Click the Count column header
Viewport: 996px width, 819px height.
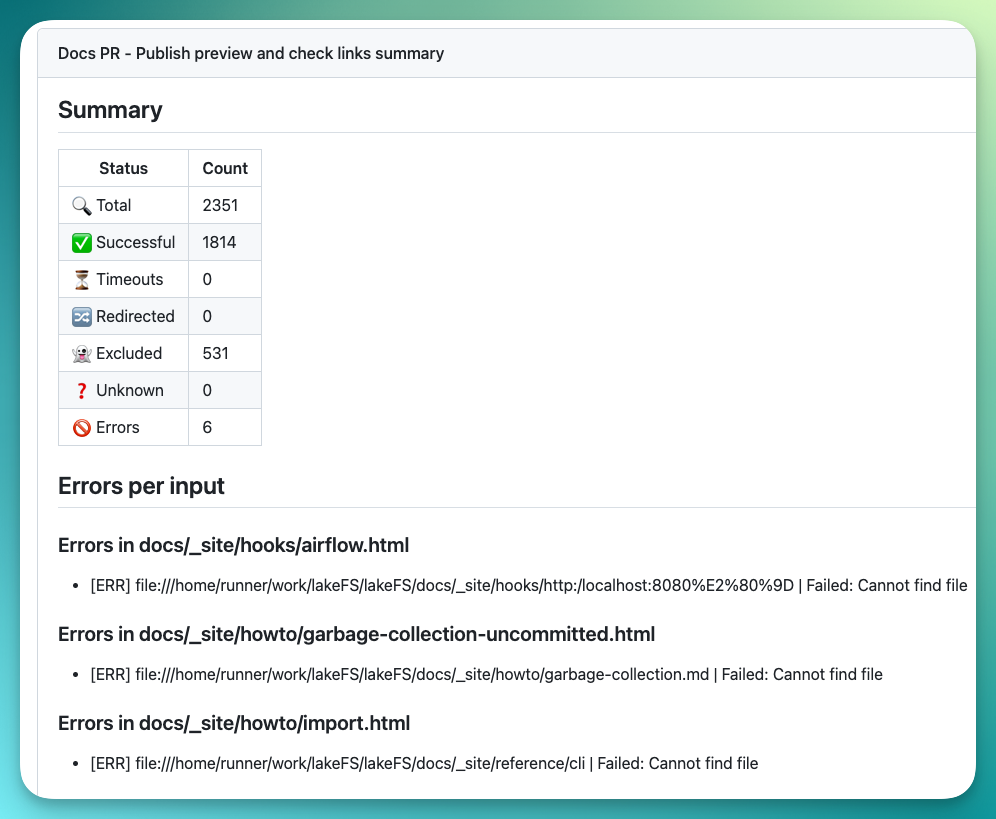coord(225,168)
